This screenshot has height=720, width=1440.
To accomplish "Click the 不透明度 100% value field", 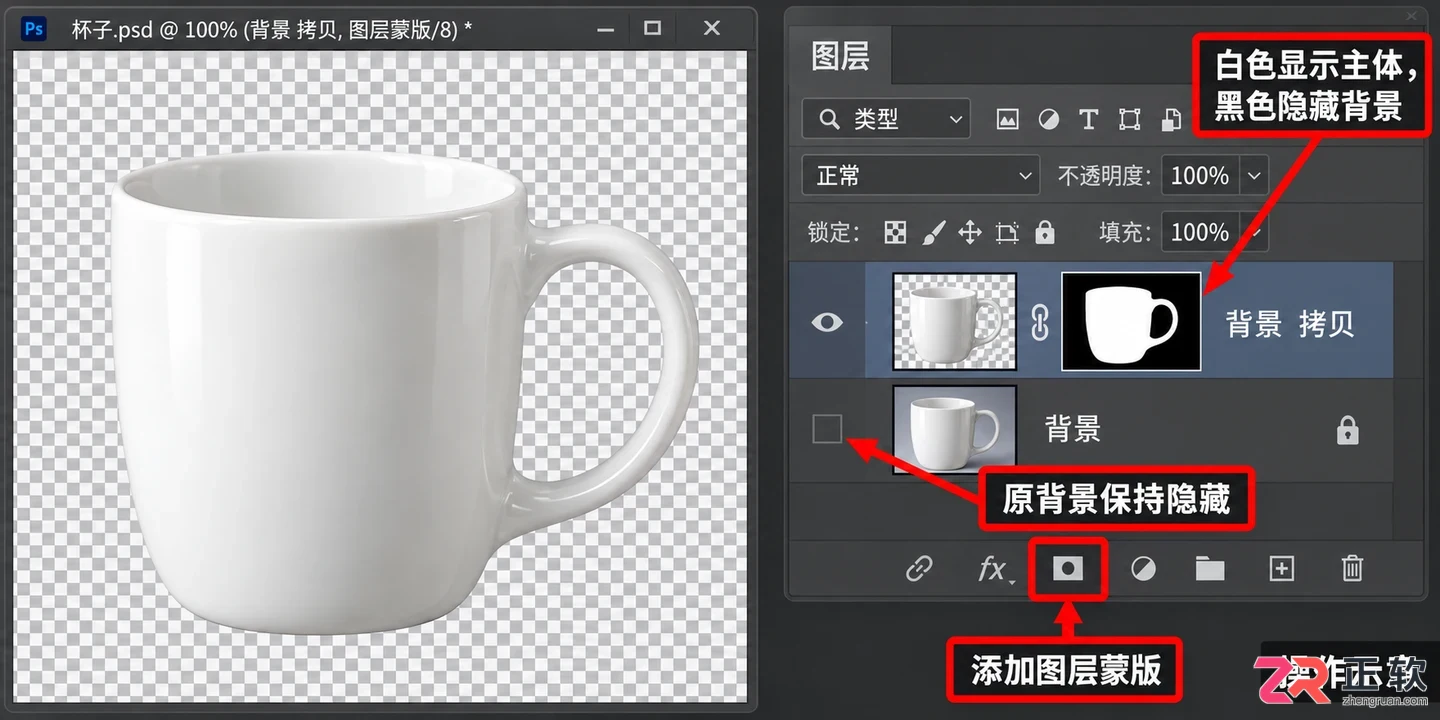I will [1200, 176].
